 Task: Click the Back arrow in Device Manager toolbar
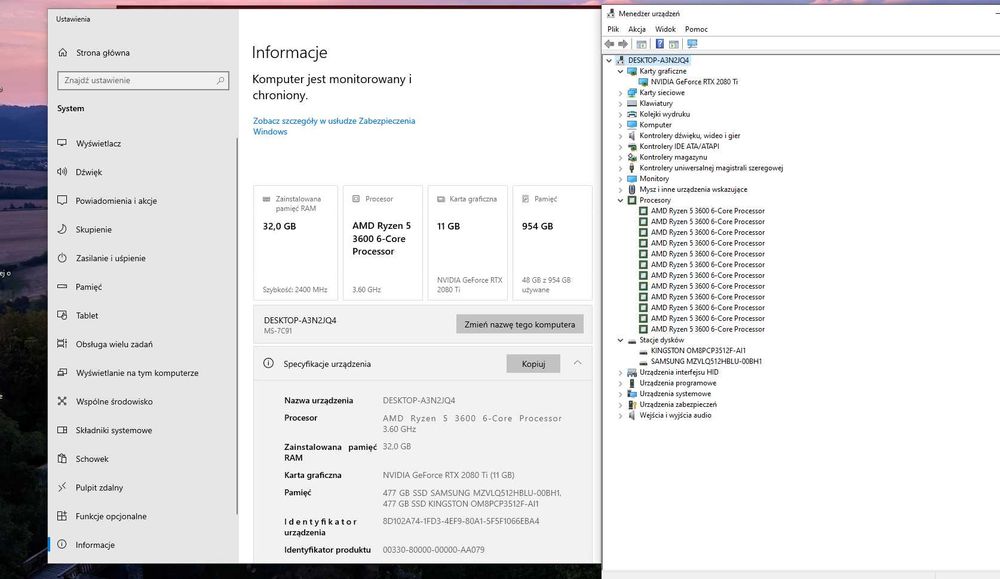pyautogui.click(x=609, y=44)
